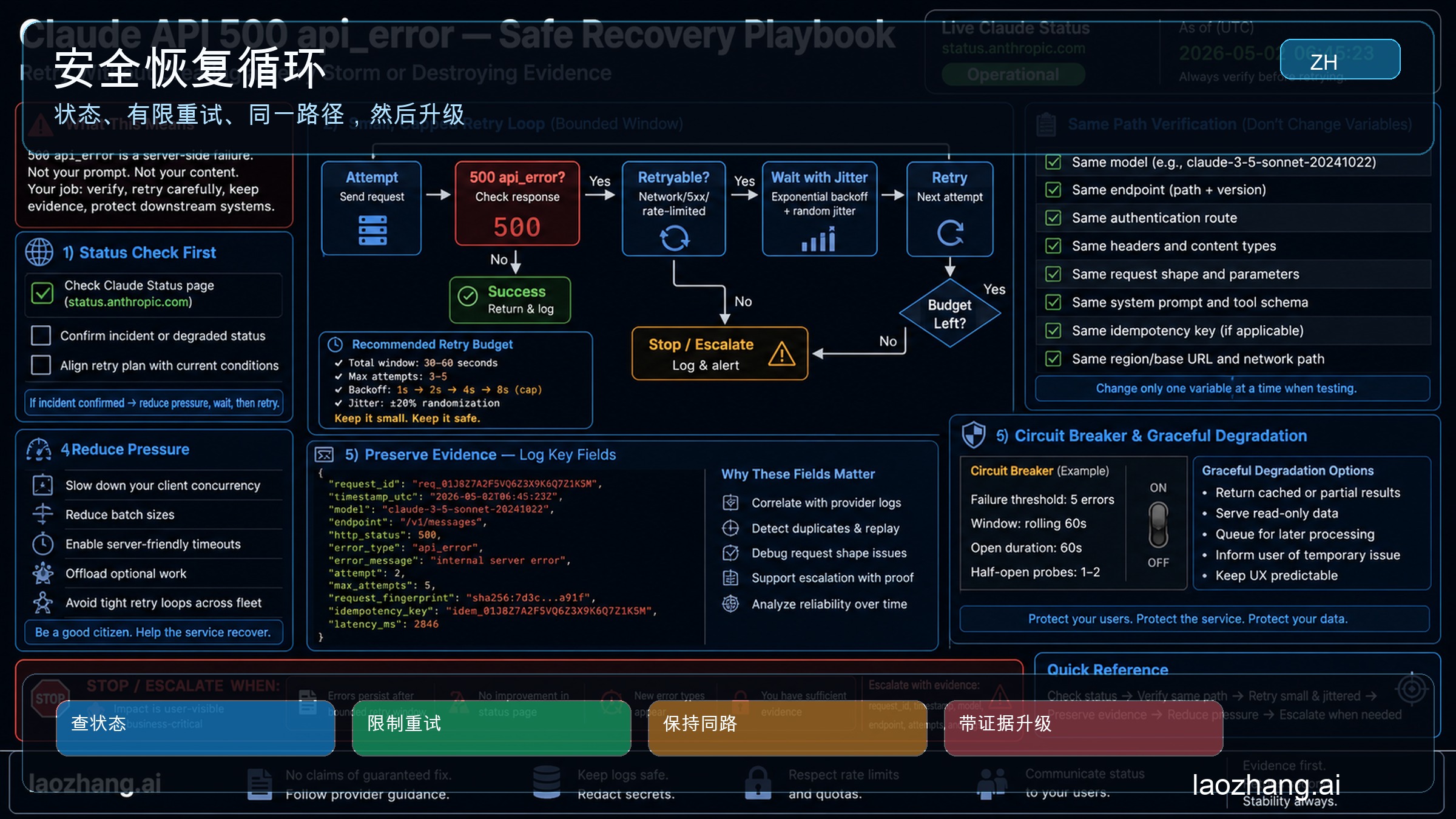
Task: Flip the Circuit Breaker ON/OFF switch
Action: [x=1158, y=525]
